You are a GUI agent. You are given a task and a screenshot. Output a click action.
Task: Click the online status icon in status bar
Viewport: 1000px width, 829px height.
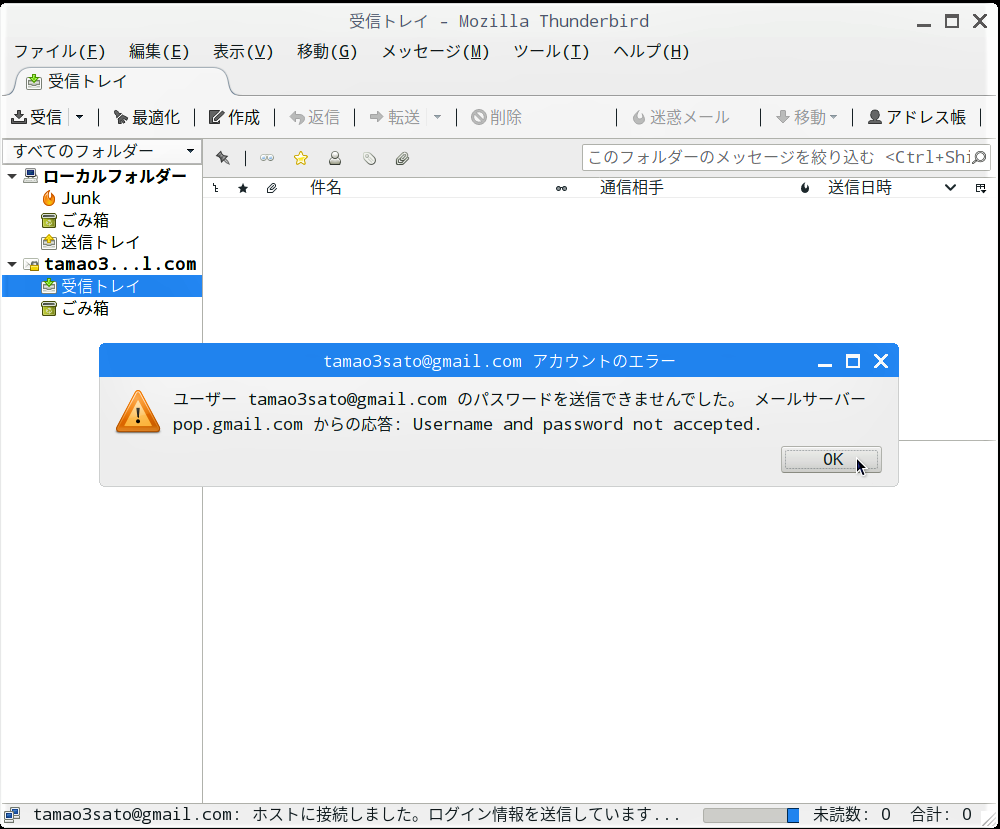[x=12, y=815]
